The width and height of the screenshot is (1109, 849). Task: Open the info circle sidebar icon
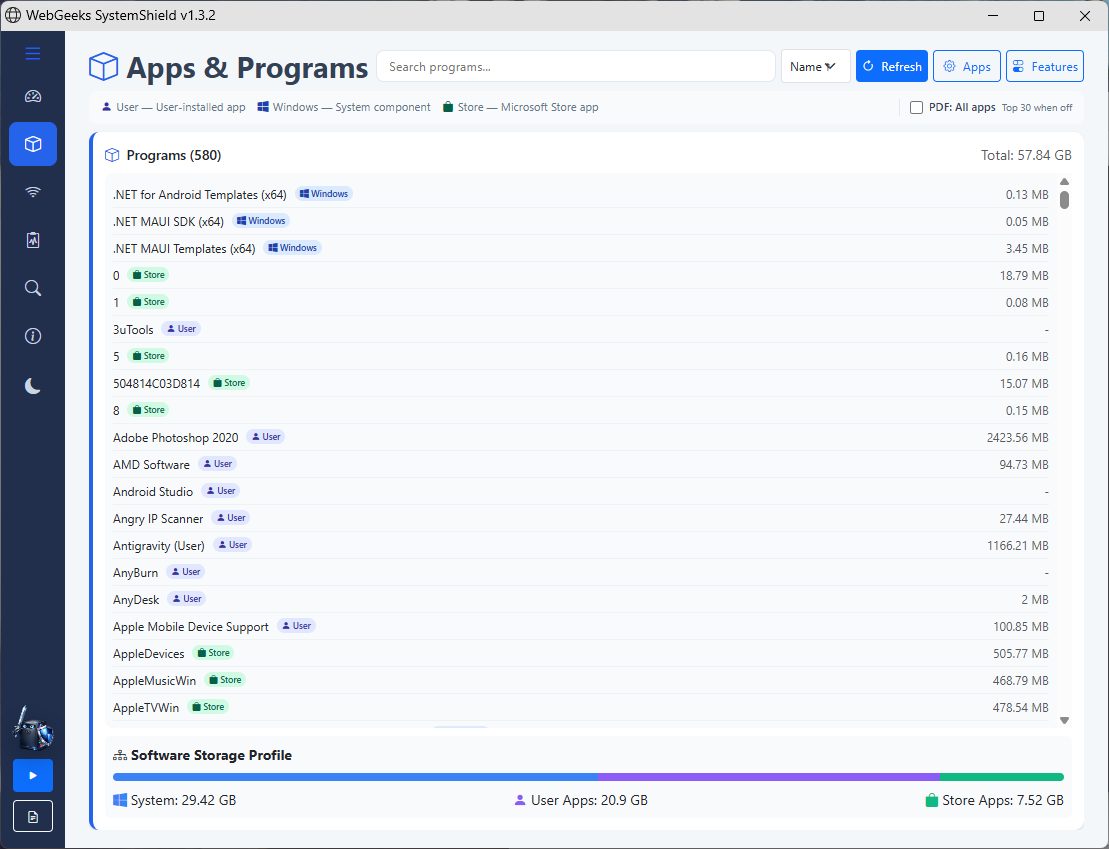33,336
